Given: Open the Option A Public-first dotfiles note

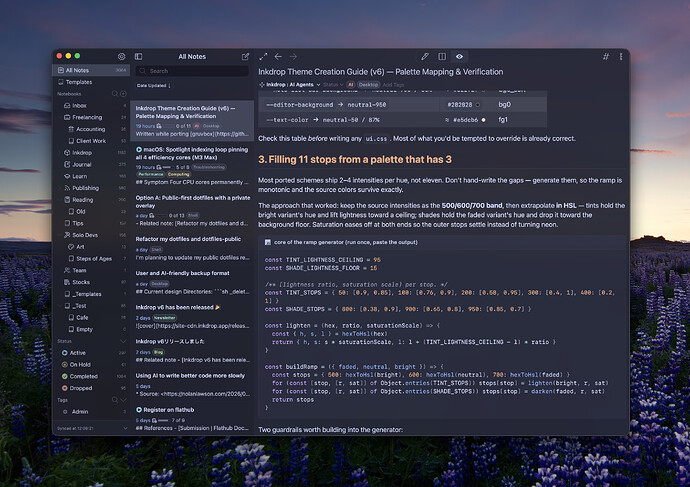Looking at the screenshot, I should pyautogui.click(x=192, y=211).
